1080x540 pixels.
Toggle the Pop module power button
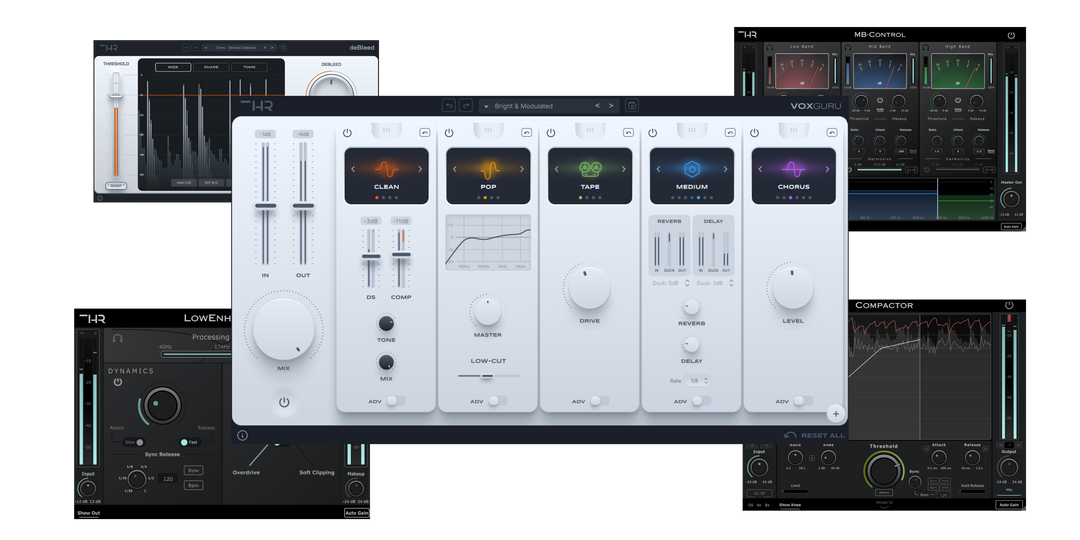tap(449, 132)
